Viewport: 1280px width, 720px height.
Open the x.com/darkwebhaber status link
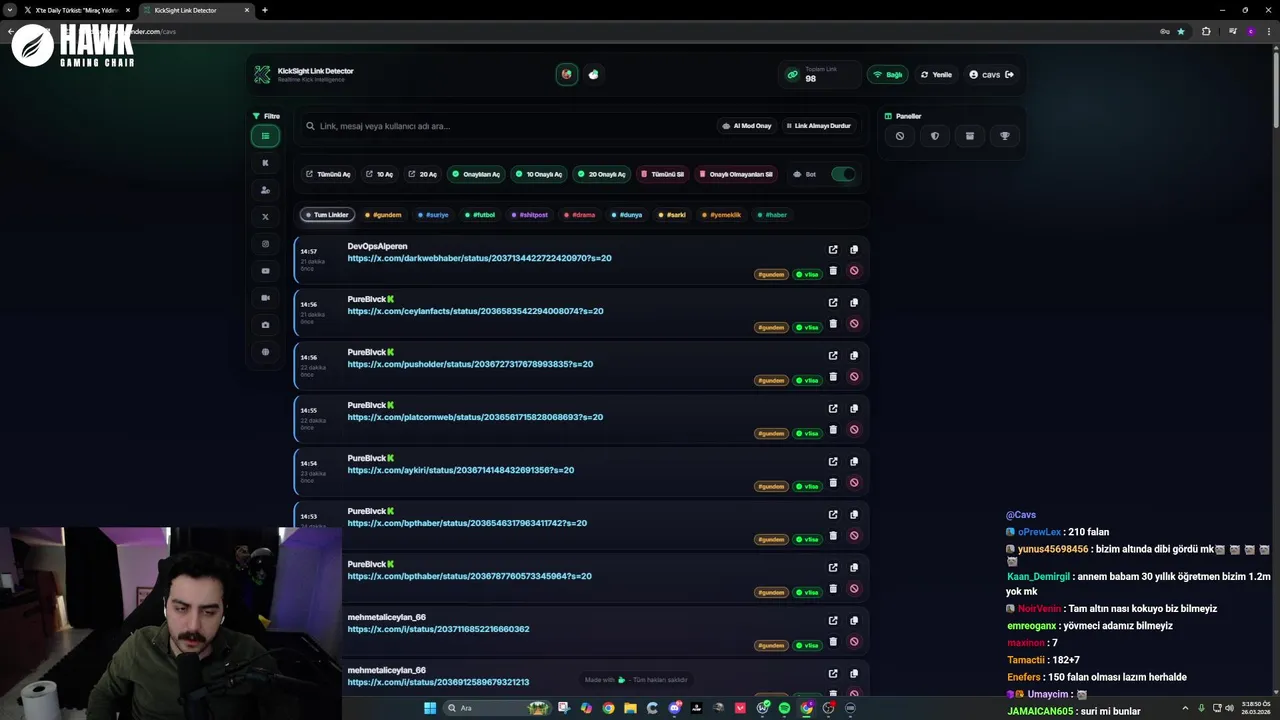479,258
